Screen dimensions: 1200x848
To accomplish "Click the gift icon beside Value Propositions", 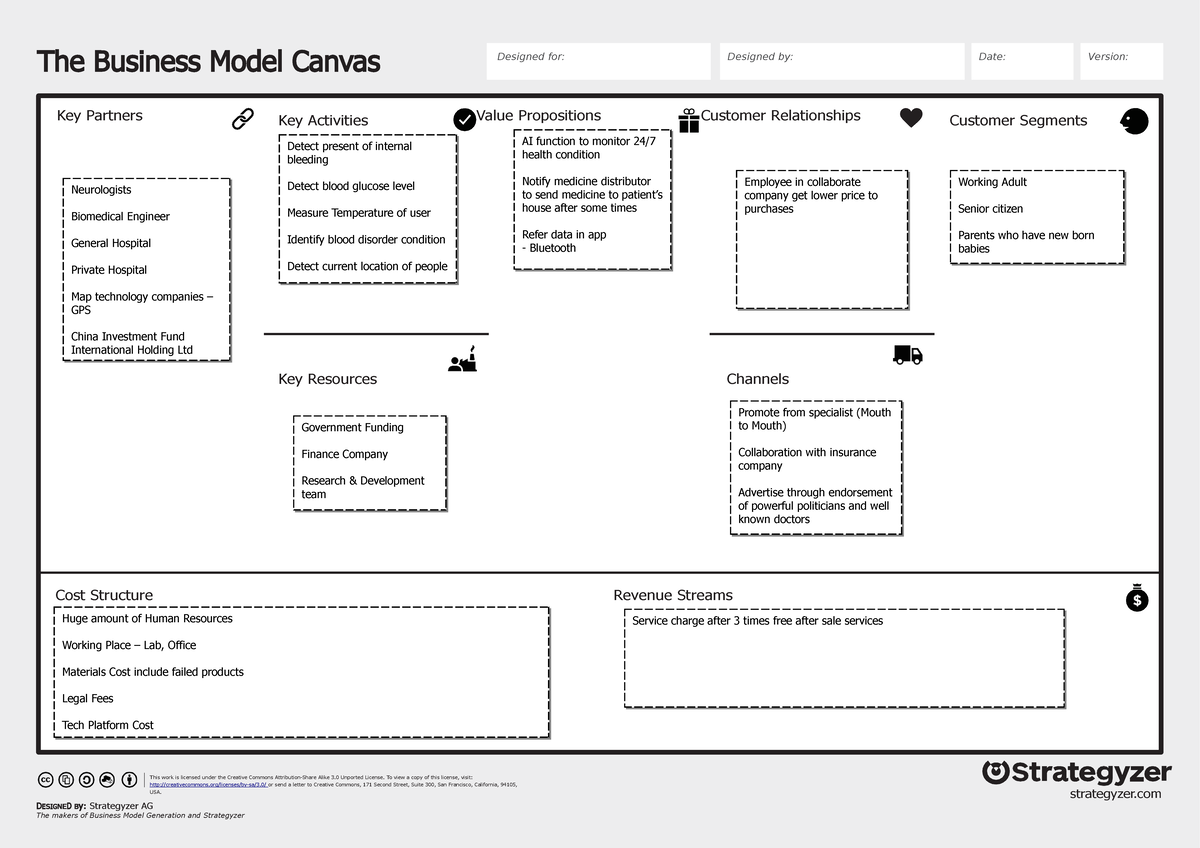I will [688, 118].
